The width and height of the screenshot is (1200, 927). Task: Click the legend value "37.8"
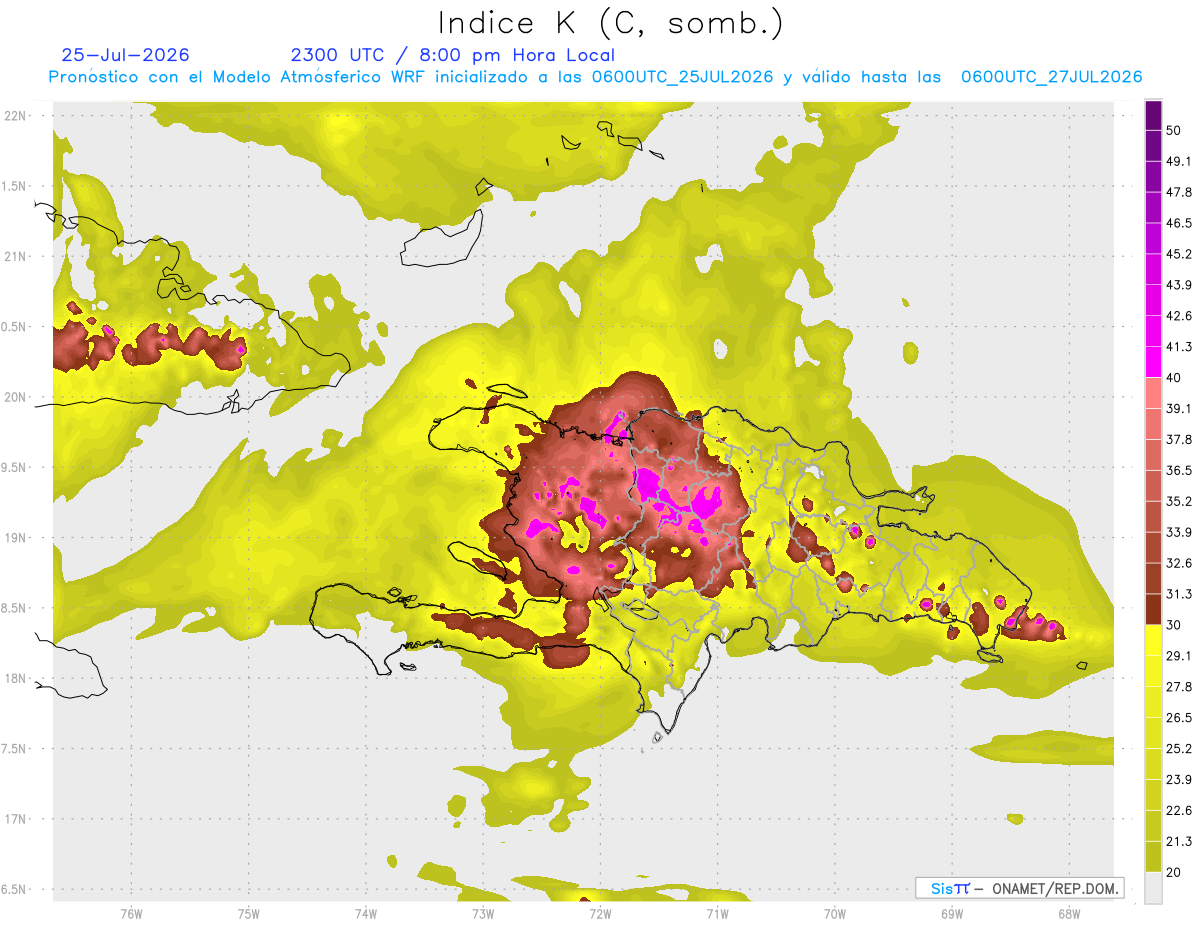point(1179,439)
